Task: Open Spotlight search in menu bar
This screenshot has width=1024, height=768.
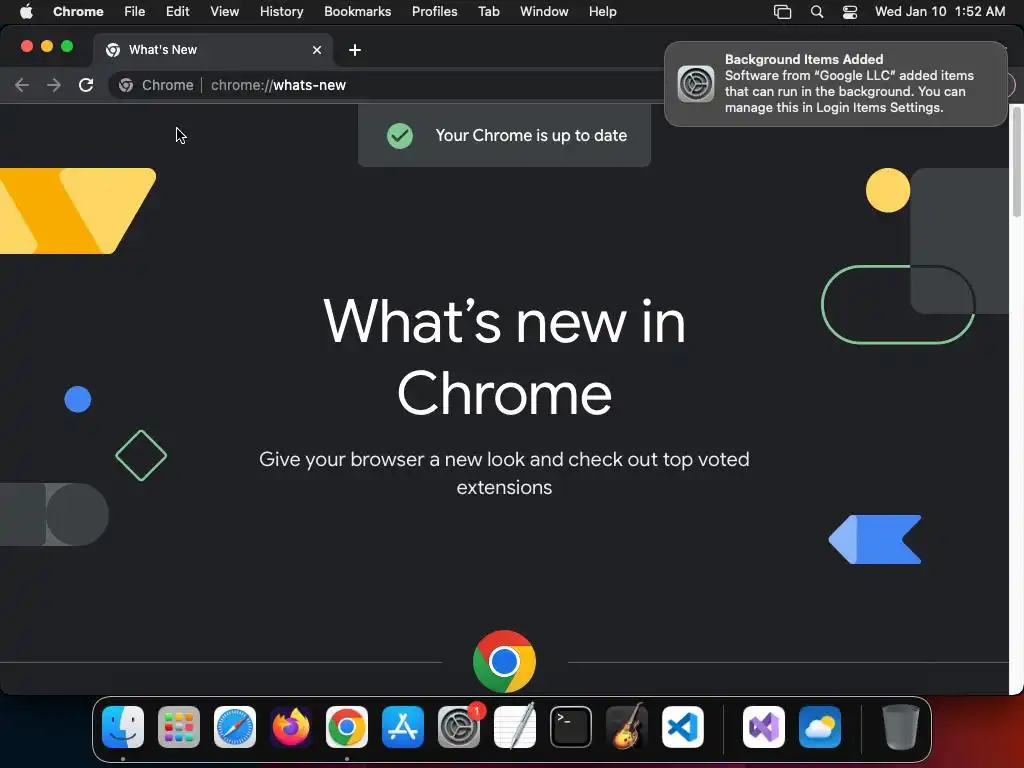Action: [x=816, y=11]
